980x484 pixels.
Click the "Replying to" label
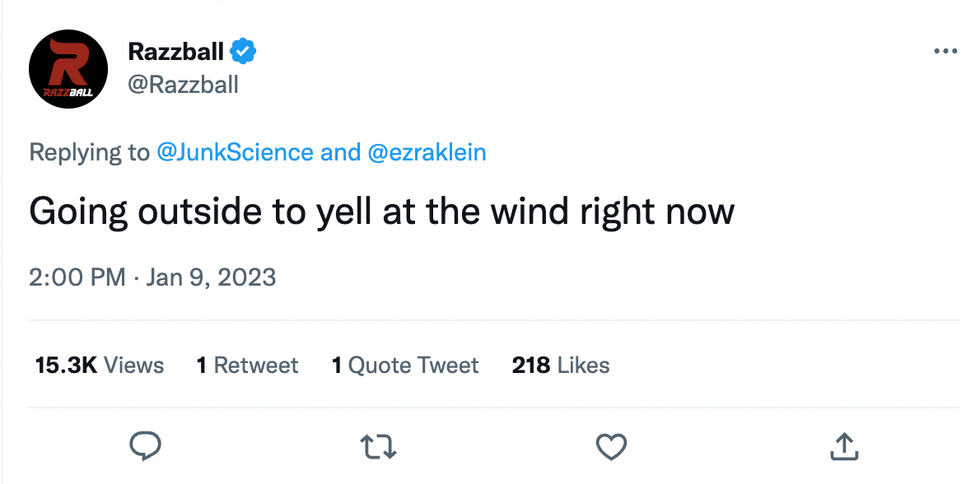point(89,152)
